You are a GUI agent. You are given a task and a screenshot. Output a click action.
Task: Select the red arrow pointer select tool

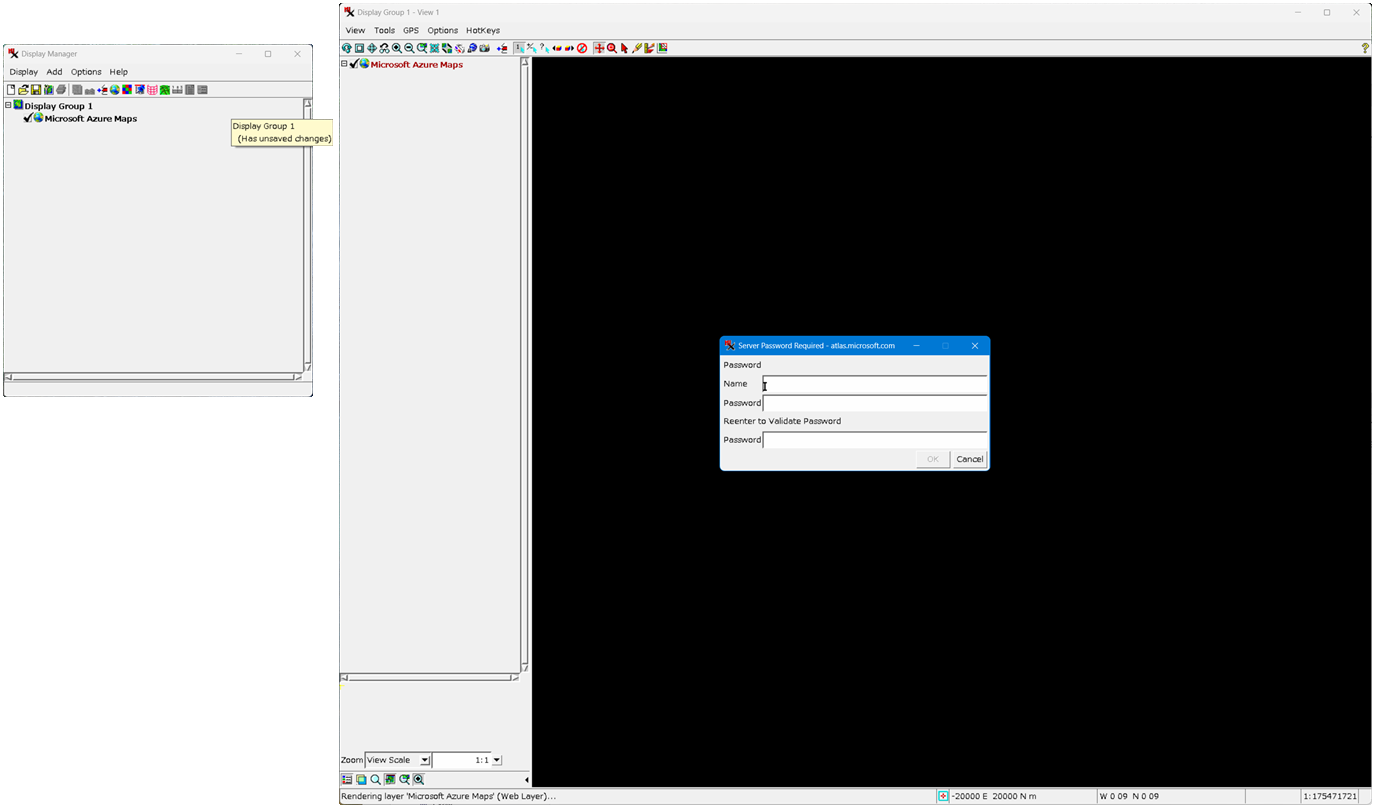[624, 48]
